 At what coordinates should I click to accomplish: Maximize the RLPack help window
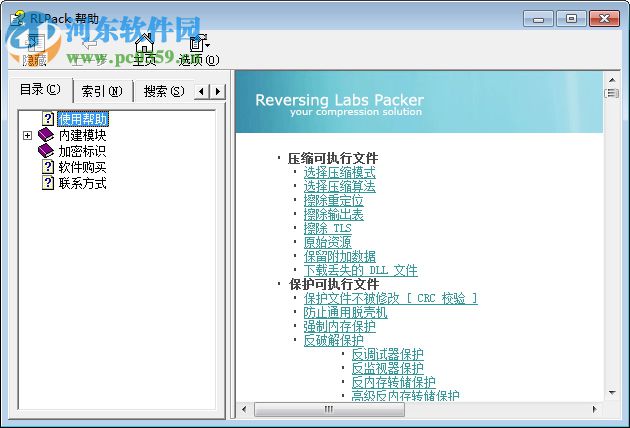571,19
